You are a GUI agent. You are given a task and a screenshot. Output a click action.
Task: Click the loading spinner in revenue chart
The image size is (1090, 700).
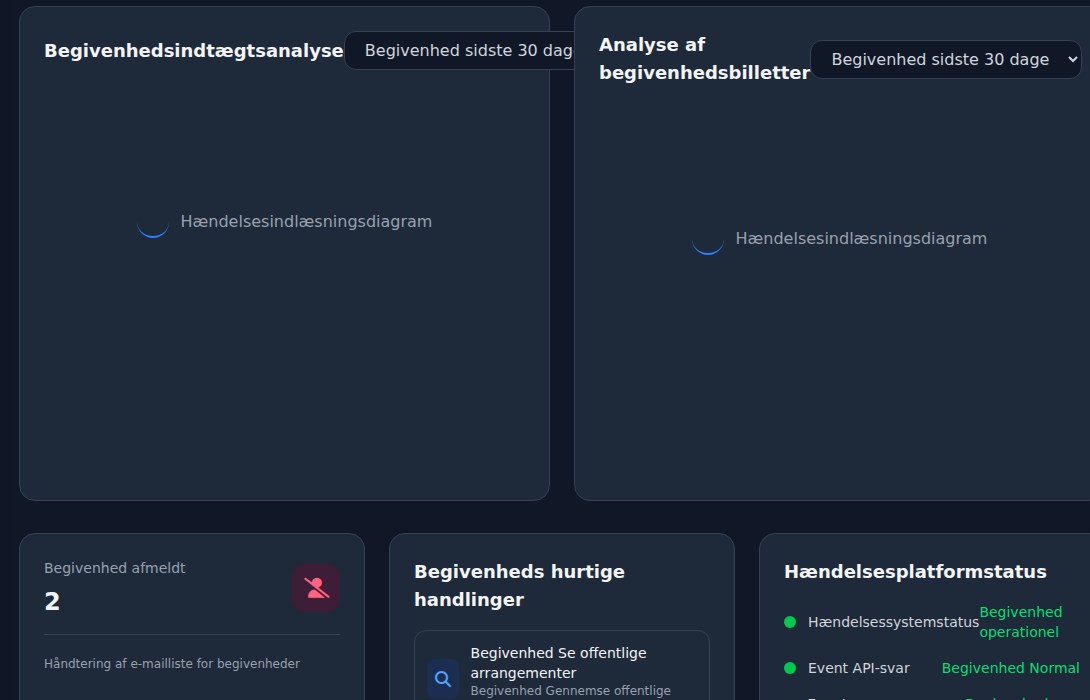153,222
